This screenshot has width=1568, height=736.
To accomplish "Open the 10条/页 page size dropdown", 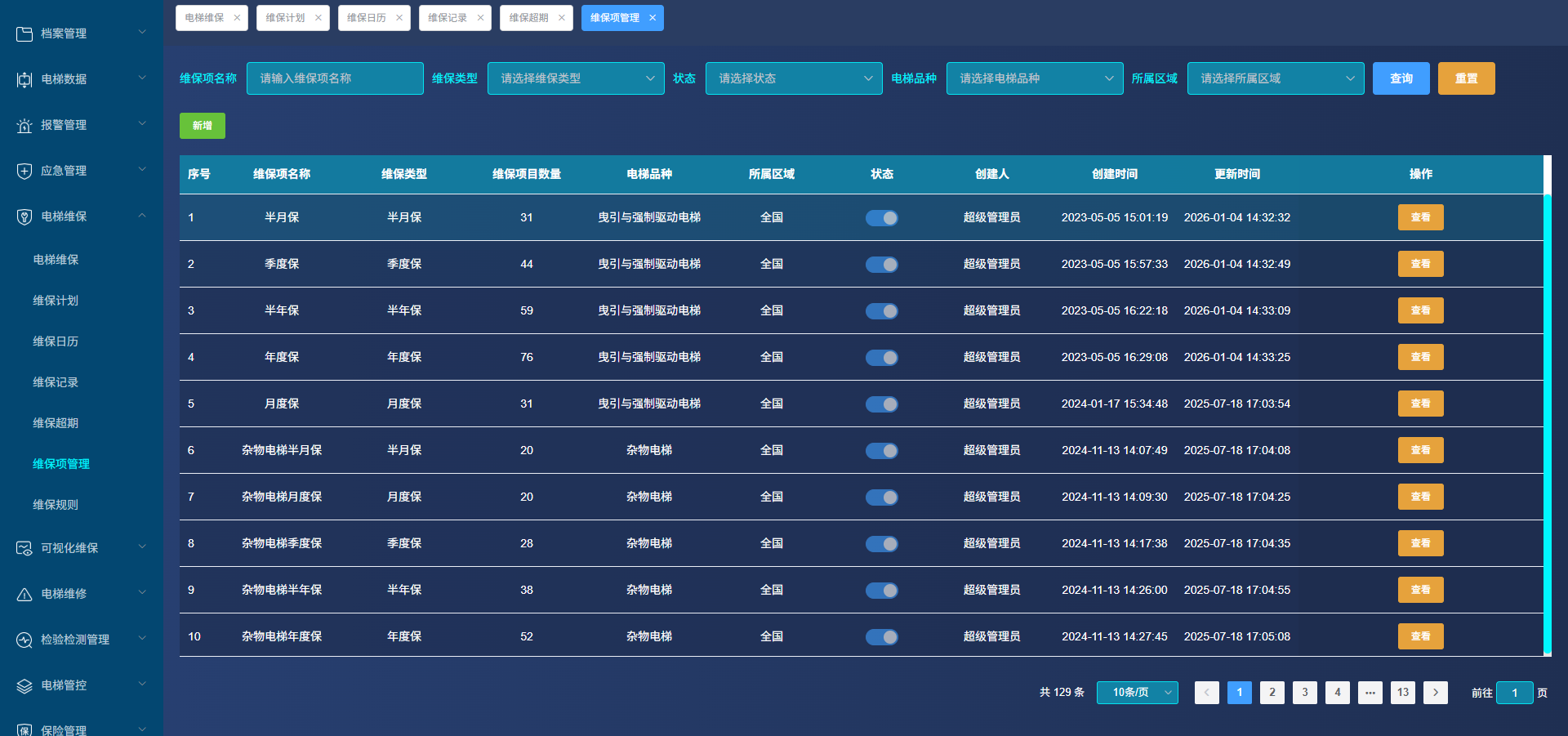I will (x=1137, y=693).
